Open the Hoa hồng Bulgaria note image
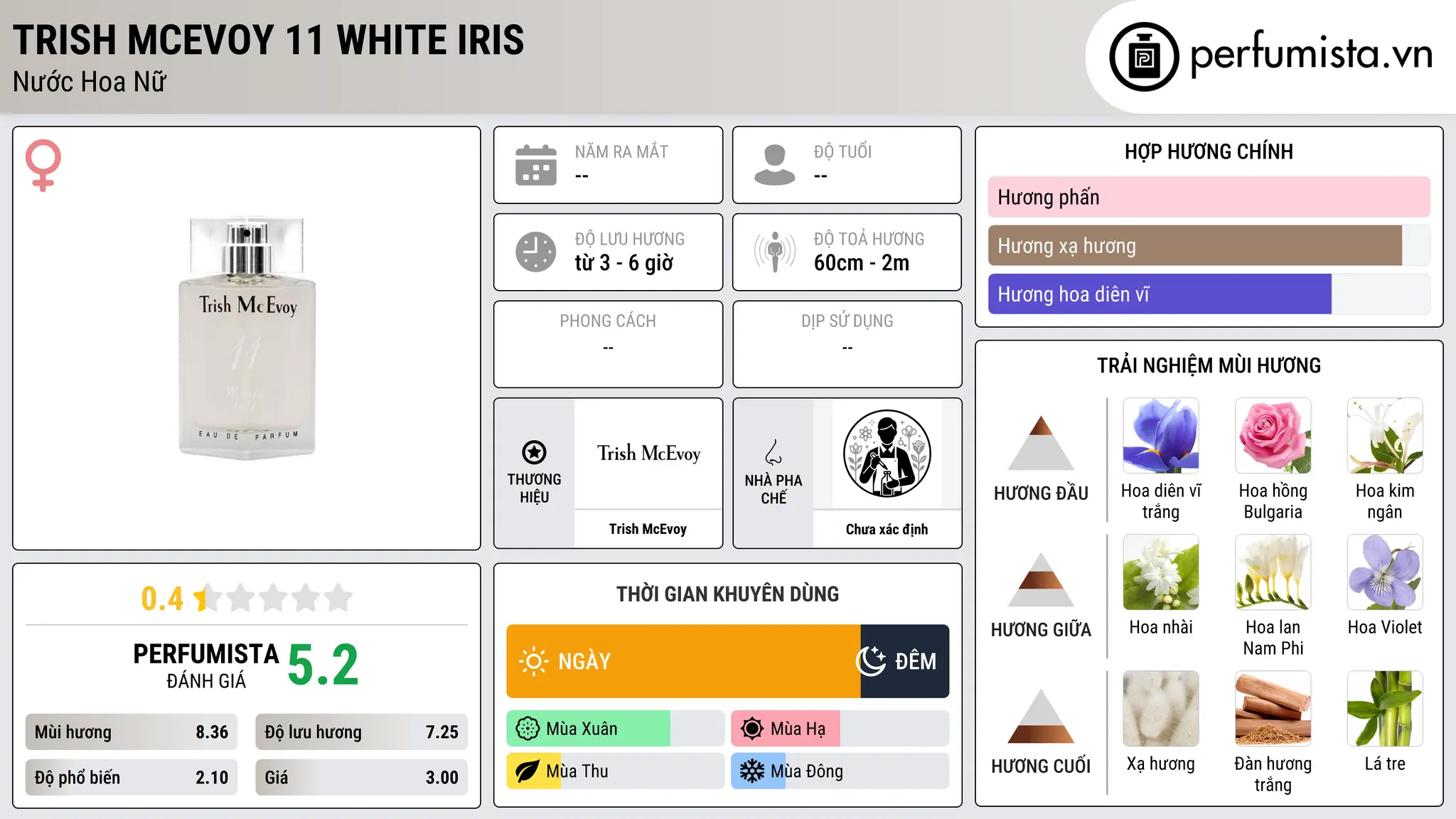The image size is (1456, 819). (x=1273, y=436)
